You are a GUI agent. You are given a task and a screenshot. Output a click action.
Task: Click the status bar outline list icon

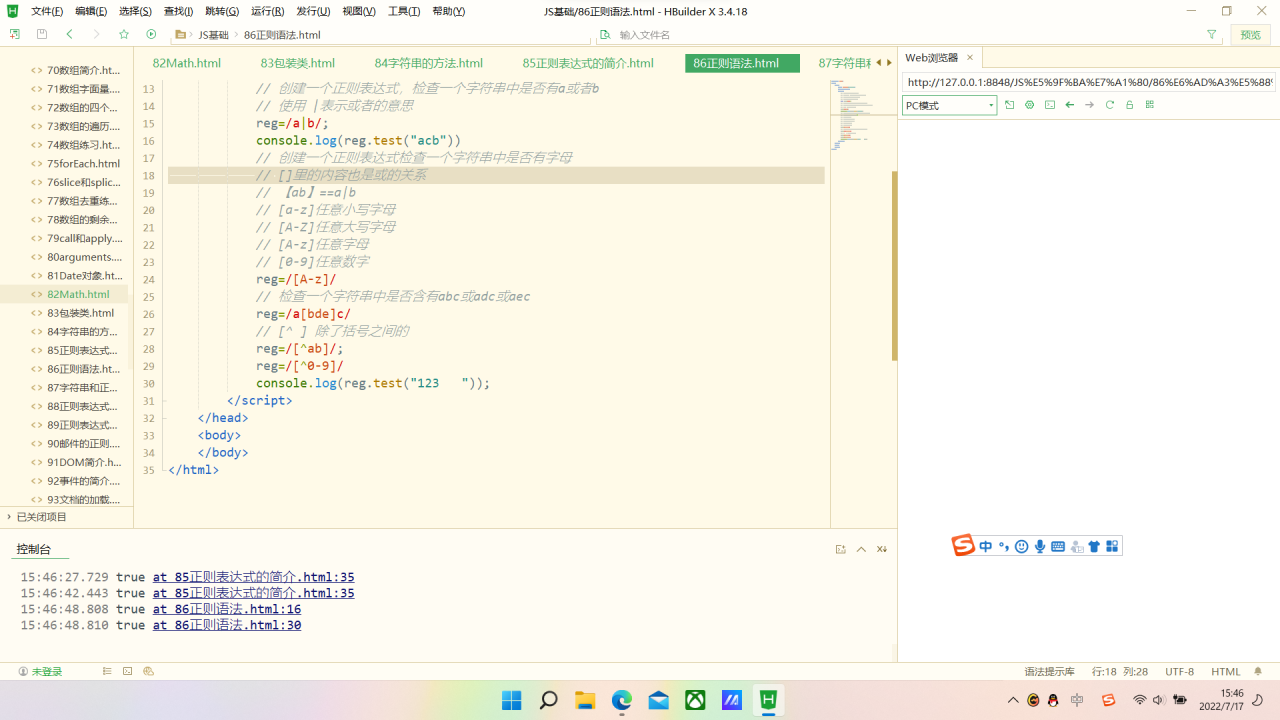pos(107,672)
